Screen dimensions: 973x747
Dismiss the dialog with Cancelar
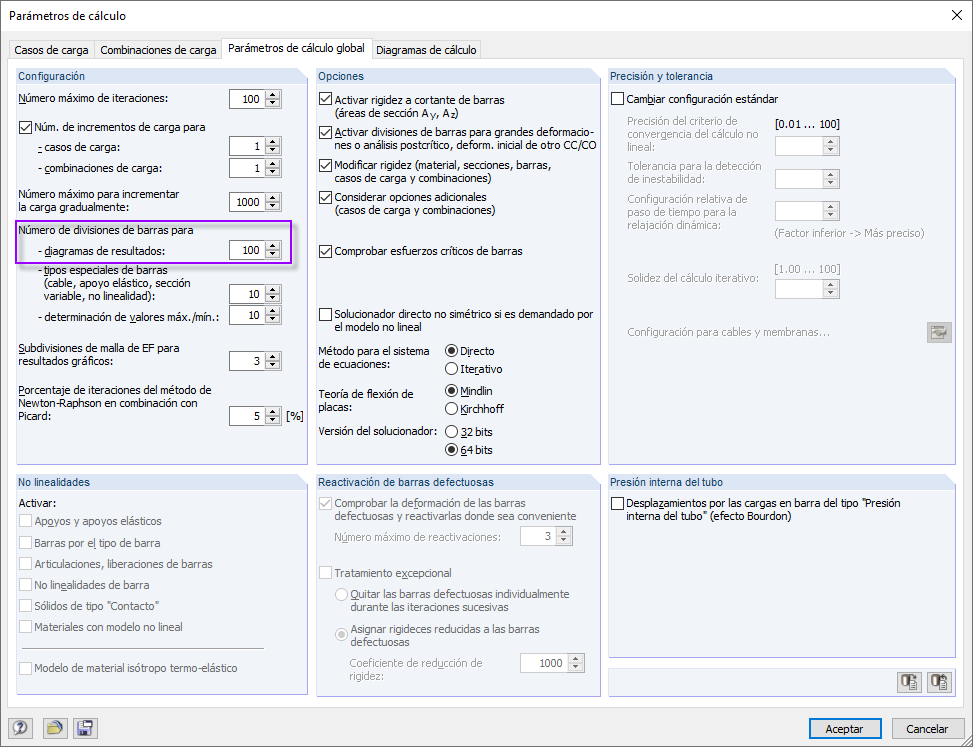928,728
